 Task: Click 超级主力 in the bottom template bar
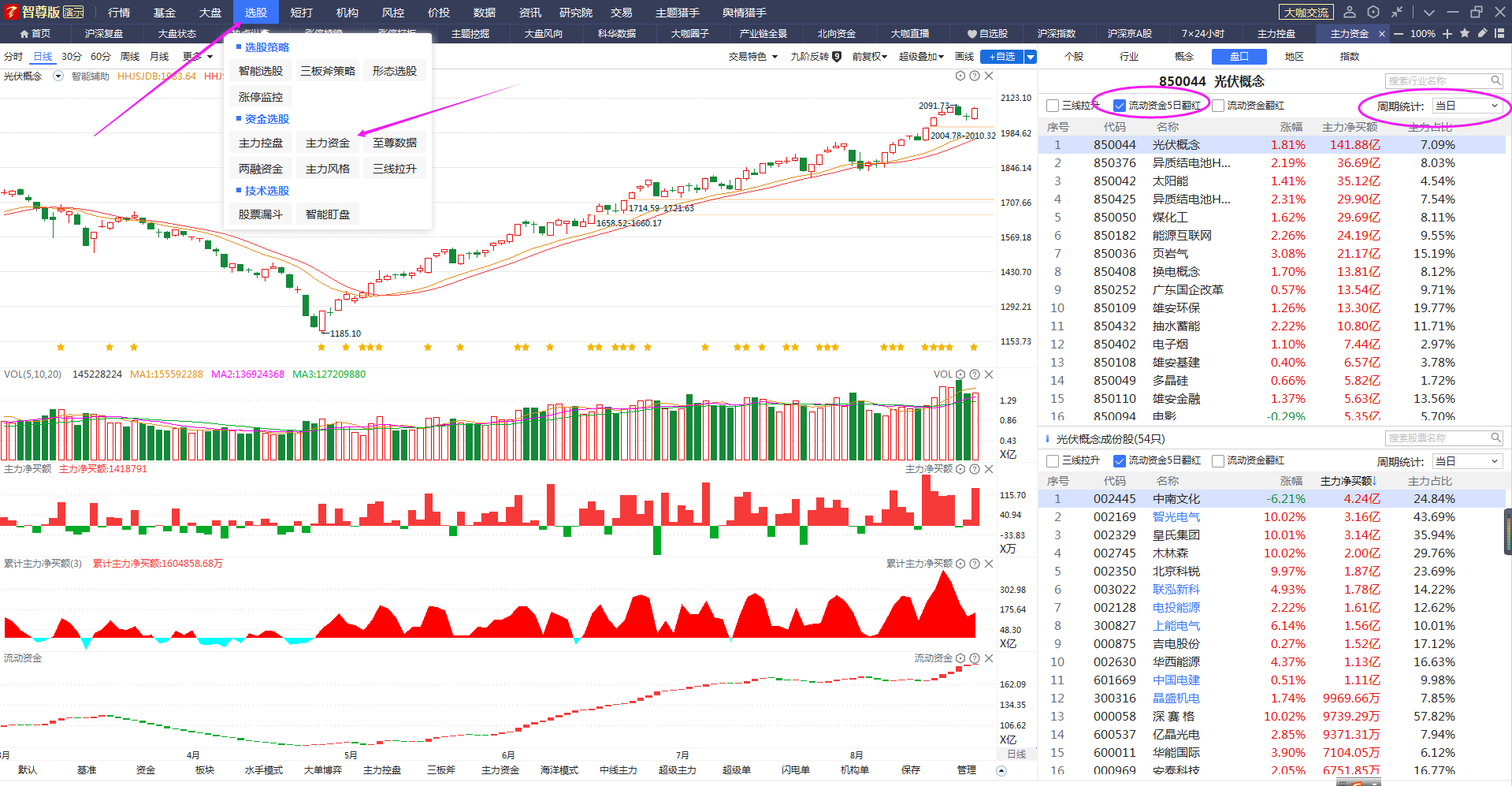pyautogui.click(x=678, y=770)
